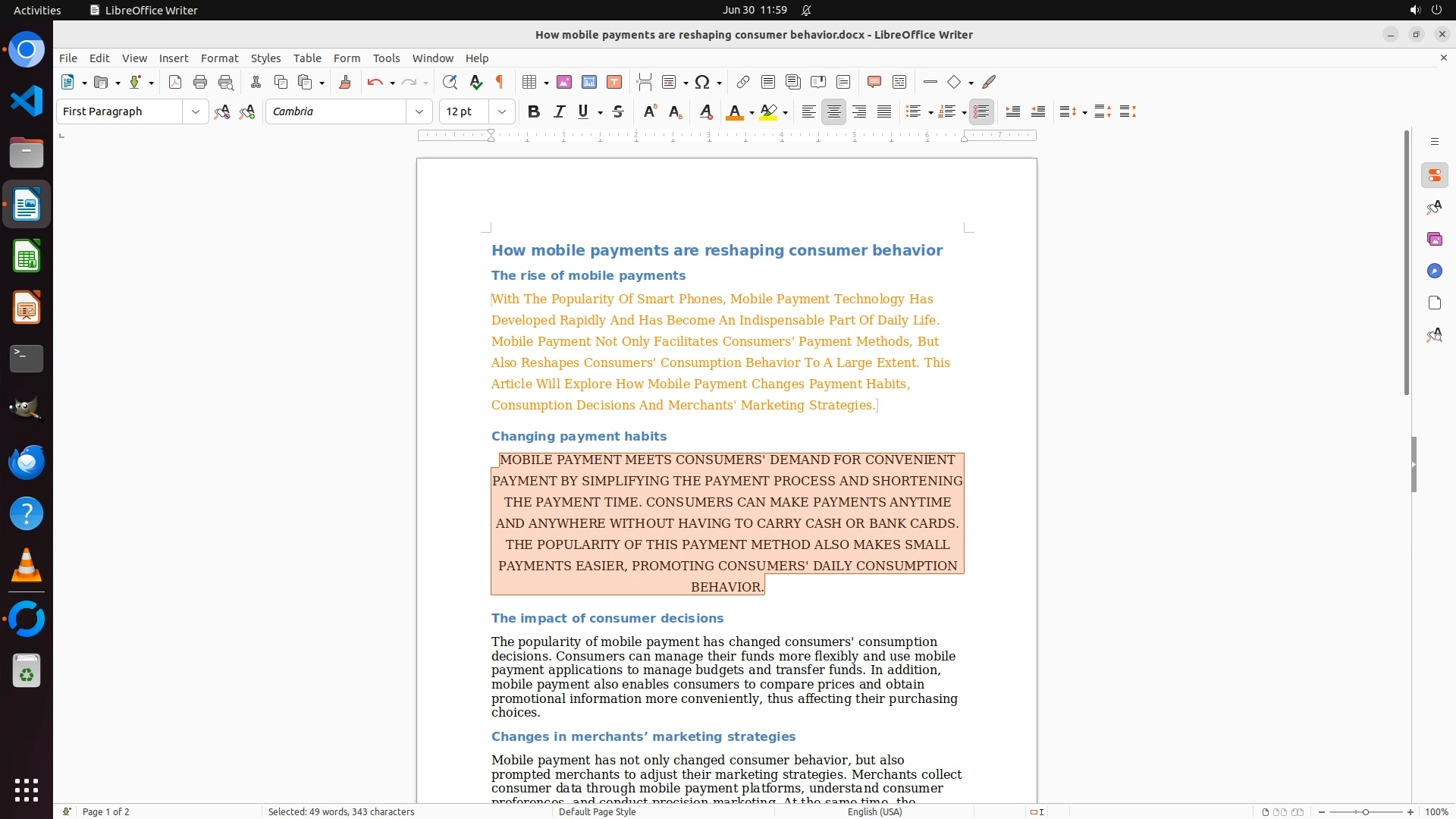Toggle Italic formatting

coord(559,111)
